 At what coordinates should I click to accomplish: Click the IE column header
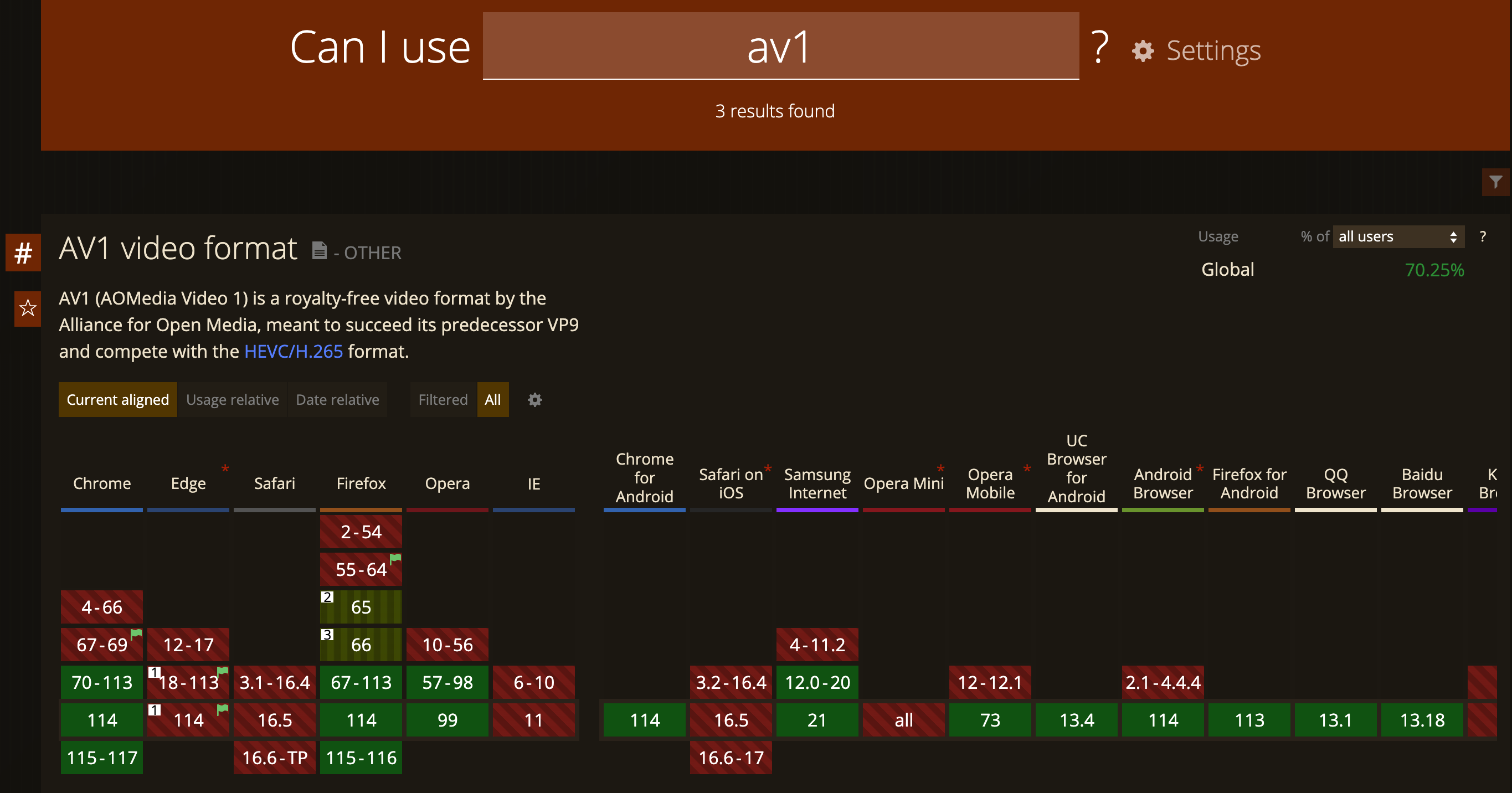click(x=533, y=483)
